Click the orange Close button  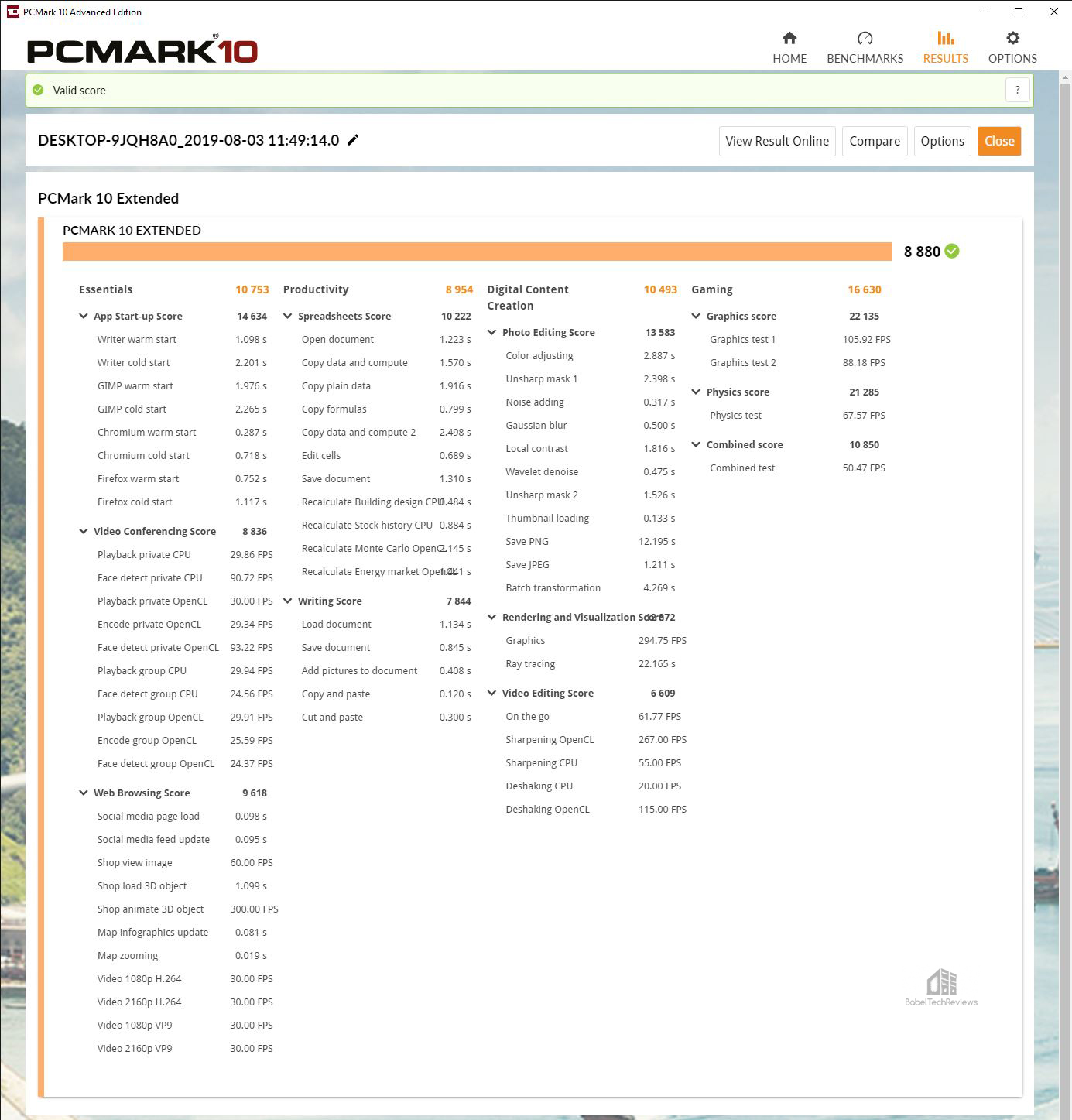pyautogui.click(x=999, y=141)
